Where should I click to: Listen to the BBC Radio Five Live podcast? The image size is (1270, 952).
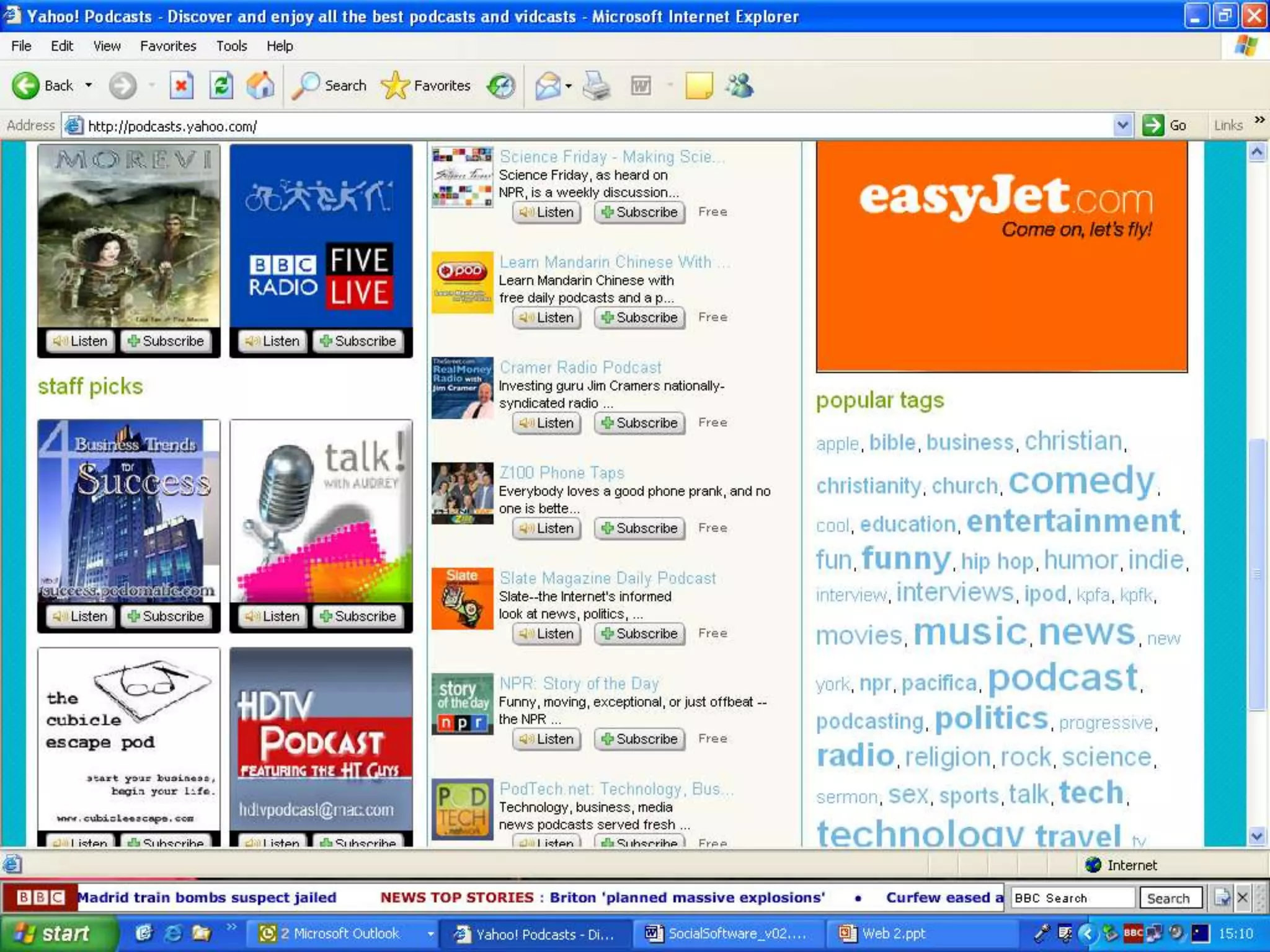tap(273, 341)
